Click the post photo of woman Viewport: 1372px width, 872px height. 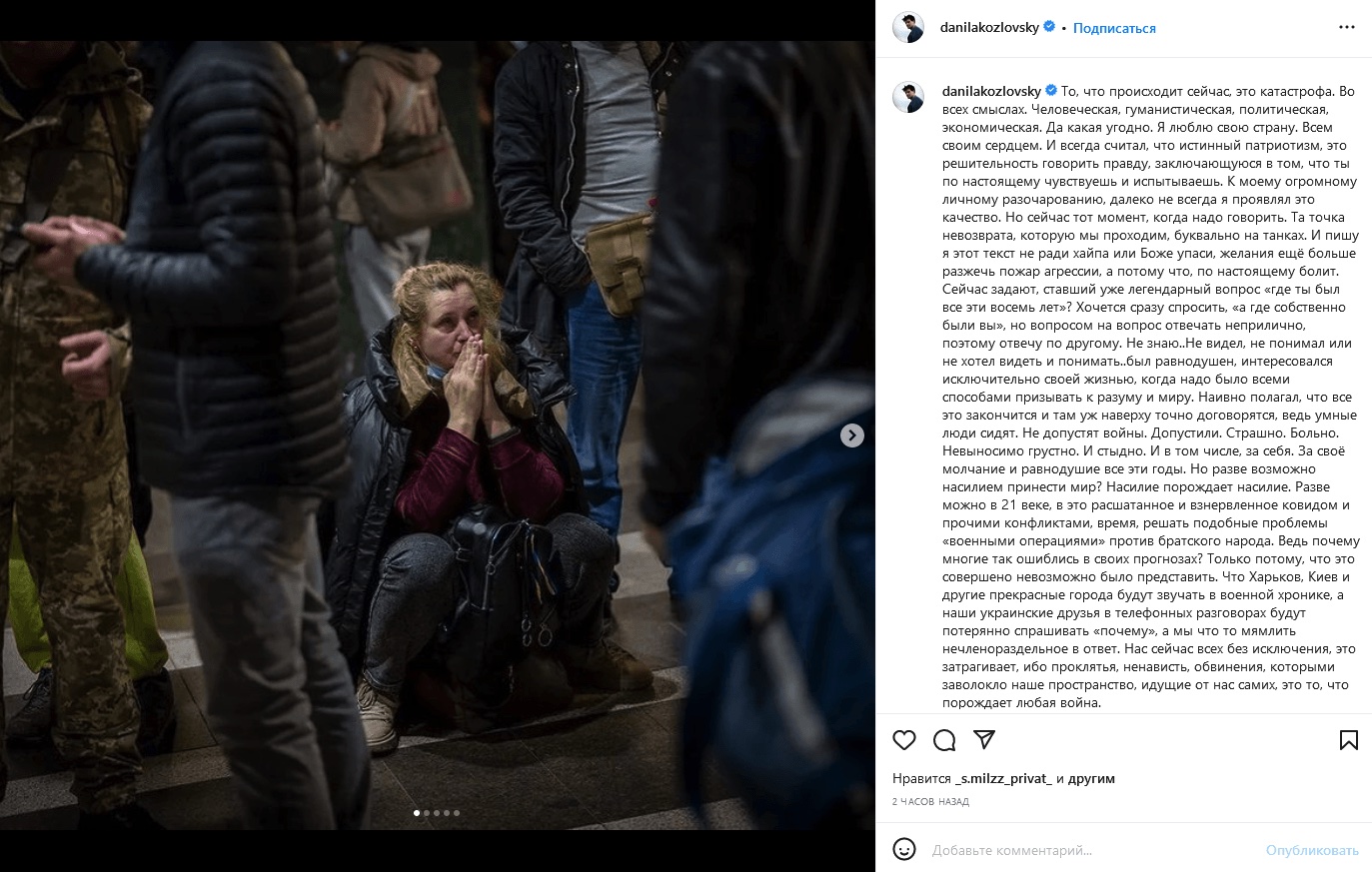click(438, 436)
